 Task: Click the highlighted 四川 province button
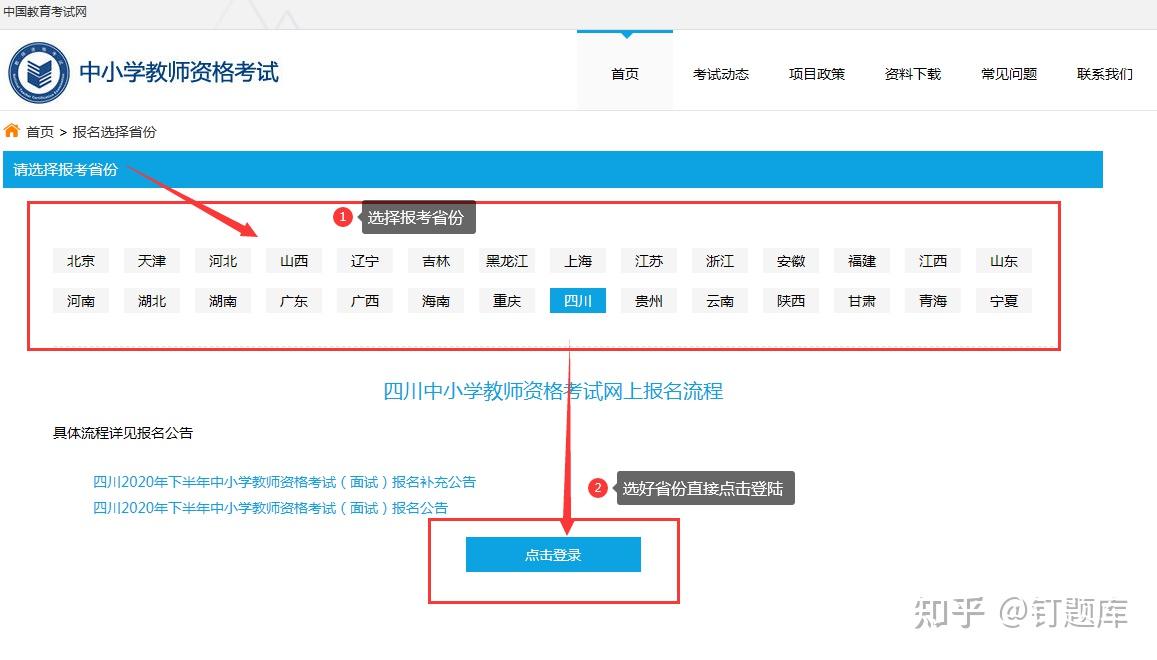tap(578, 300)
